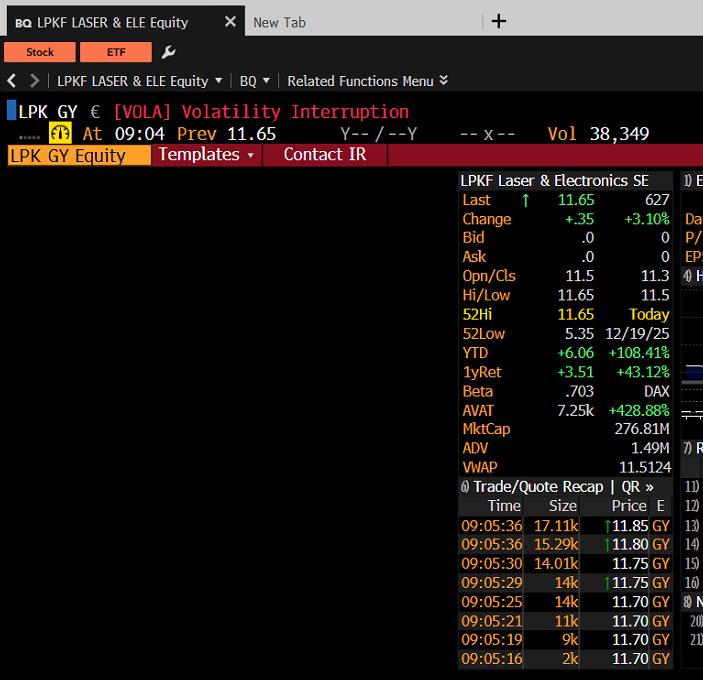Click the LPKF Laser & Electronics SE heading
Image resolution: width=703 pixels, height=680 pixels.
coord(555,181)
